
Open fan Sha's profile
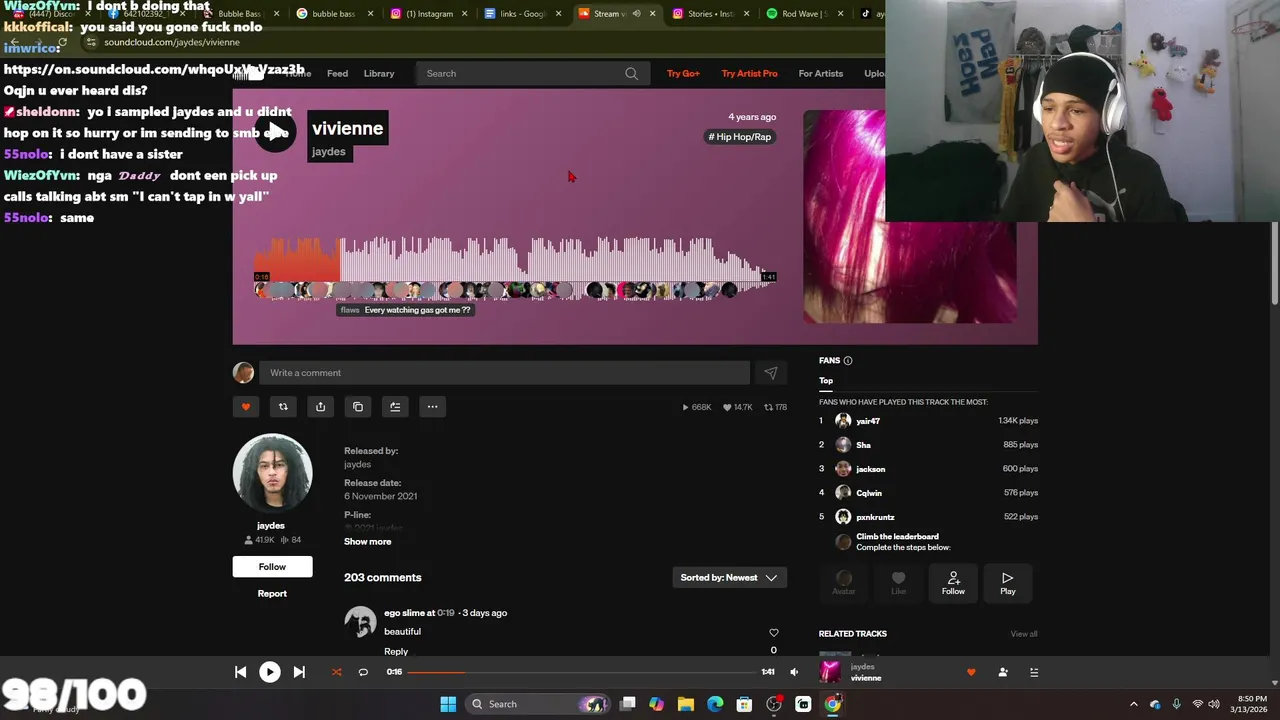(x=863, y=445)
